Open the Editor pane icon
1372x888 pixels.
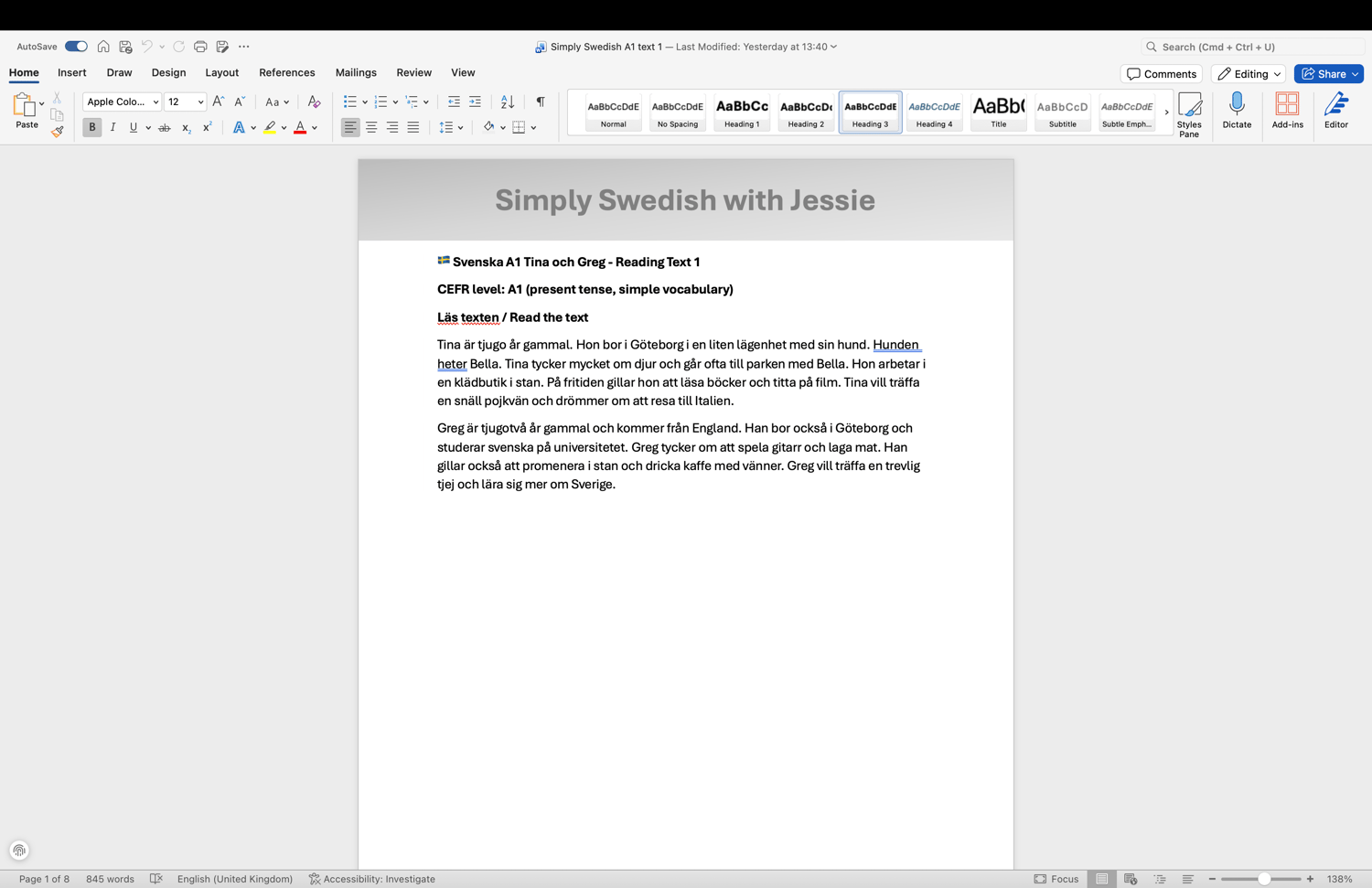pos(1335,105)
